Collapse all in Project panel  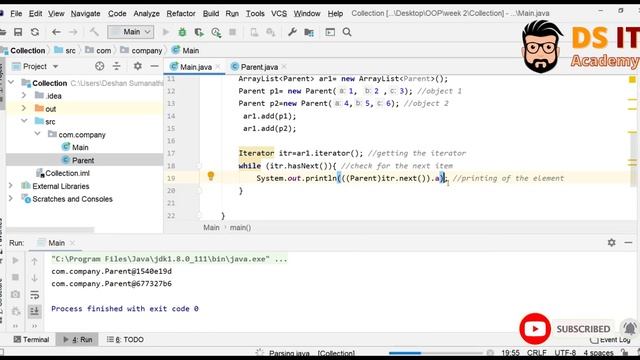tap(117, 66)
